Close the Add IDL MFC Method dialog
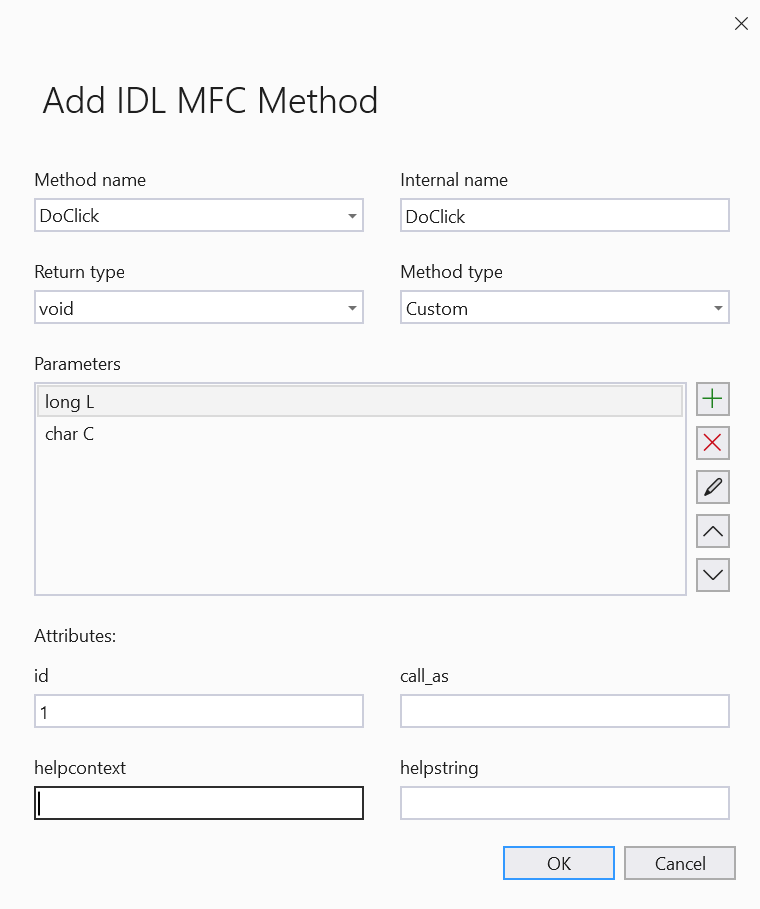Viewport: 760px width, 909px height. click(x=741, y=23)
